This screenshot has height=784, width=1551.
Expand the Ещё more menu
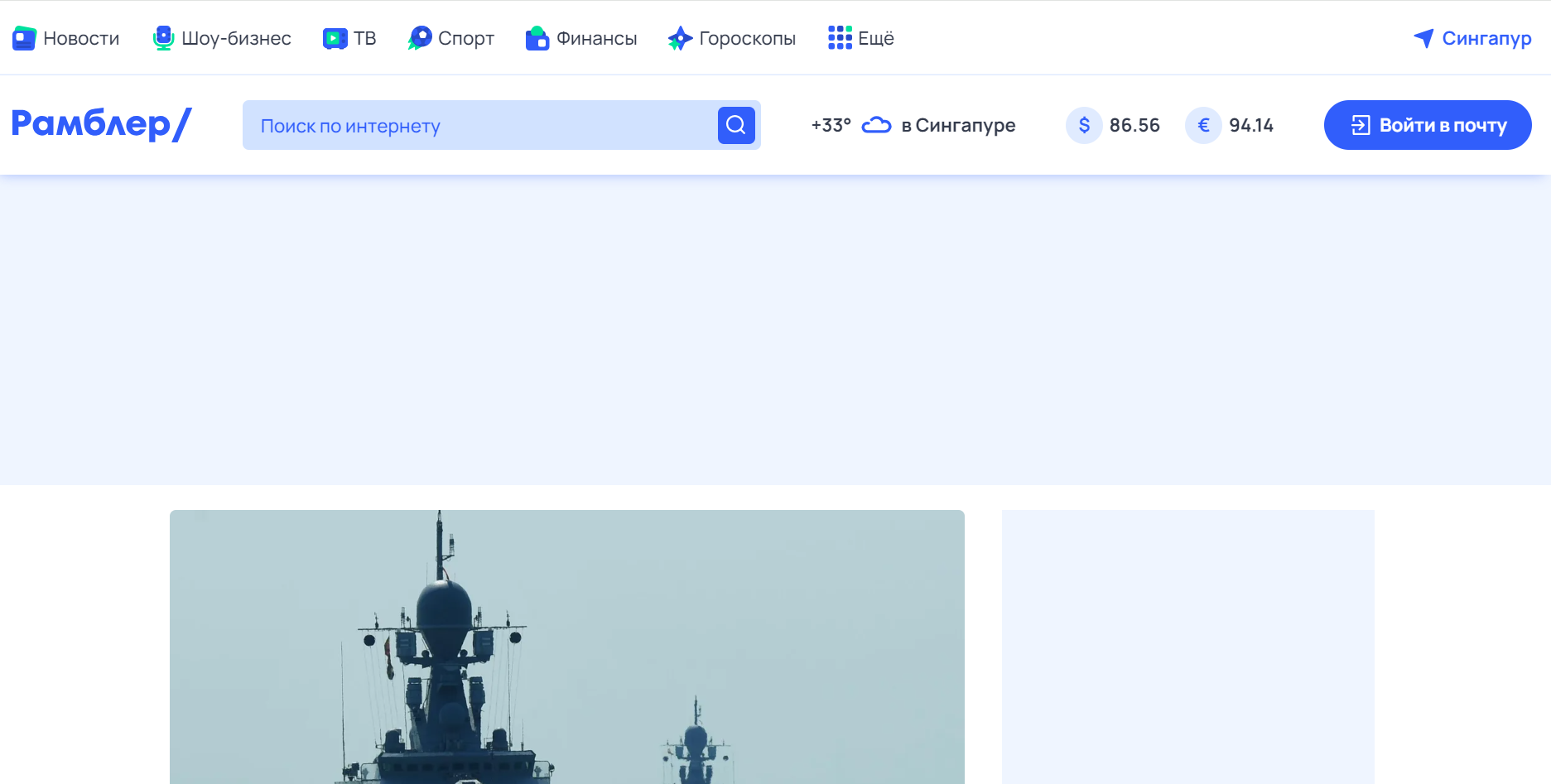click(x=860, y=38)
